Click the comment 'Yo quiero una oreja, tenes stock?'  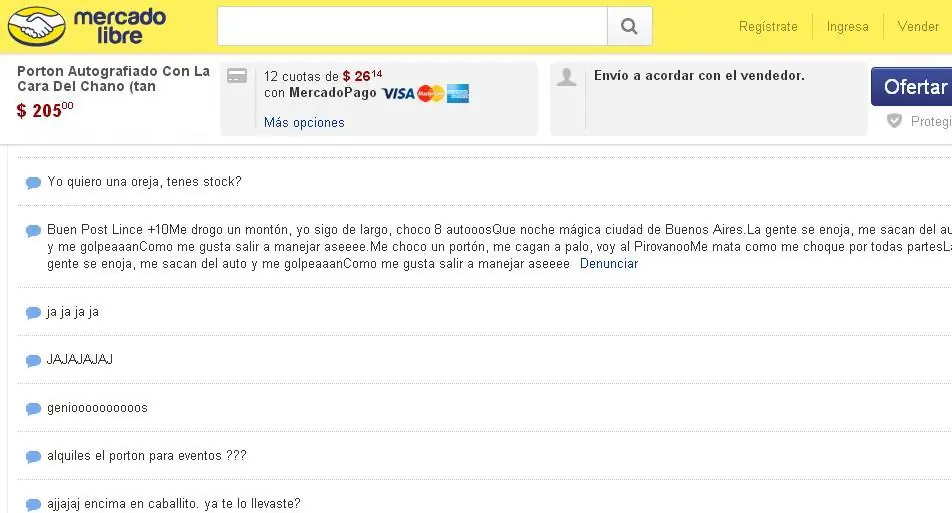pos(144,182)
